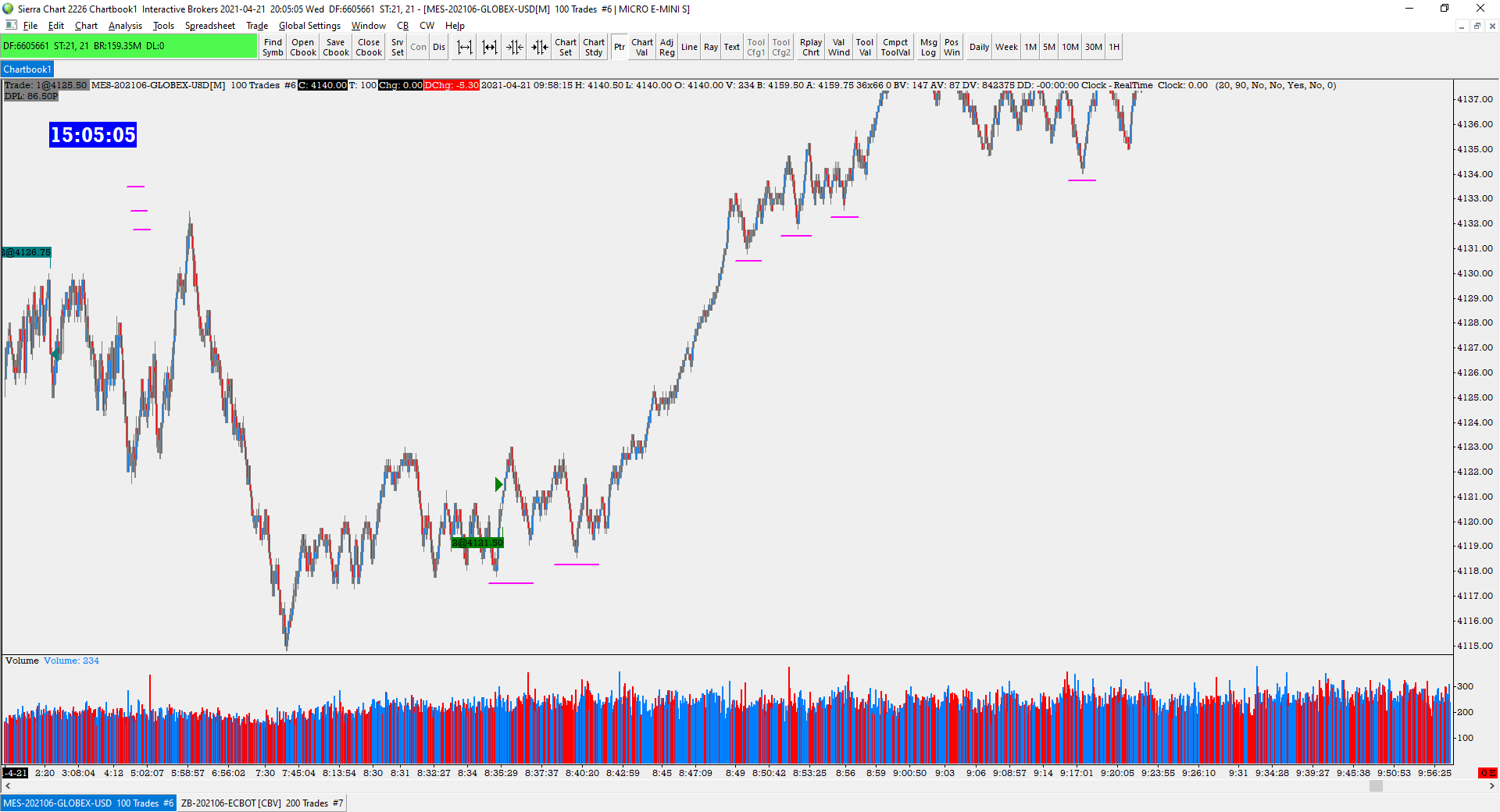Select Adj Reg adjusting region tool
The image size is (1500, 812).
click(667, 47)
